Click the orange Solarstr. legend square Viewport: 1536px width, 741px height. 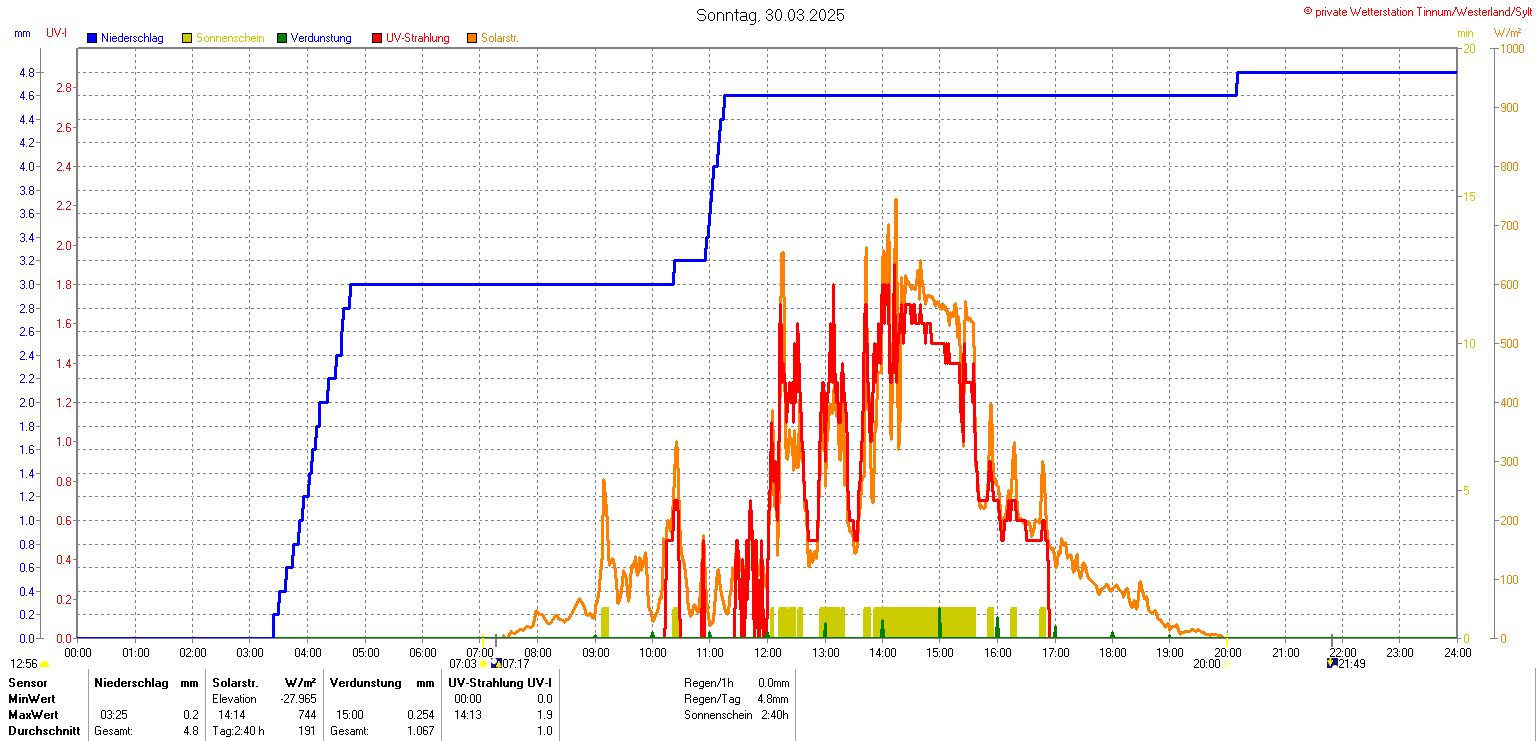tap(472, 38)
